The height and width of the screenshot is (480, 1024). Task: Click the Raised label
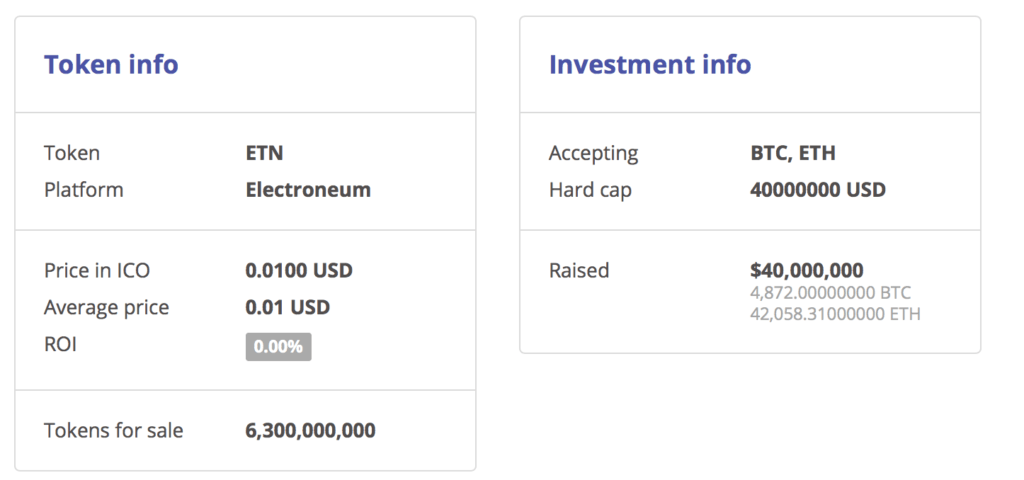pos(579,270)
